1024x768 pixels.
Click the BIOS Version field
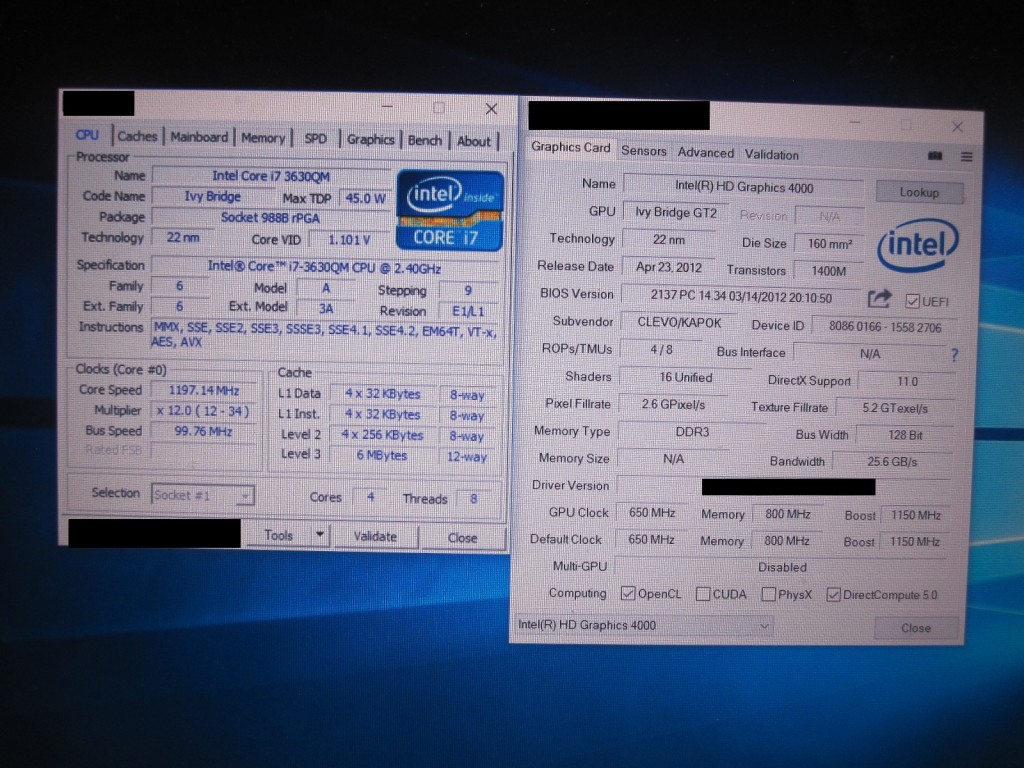[x=741, y=297]
